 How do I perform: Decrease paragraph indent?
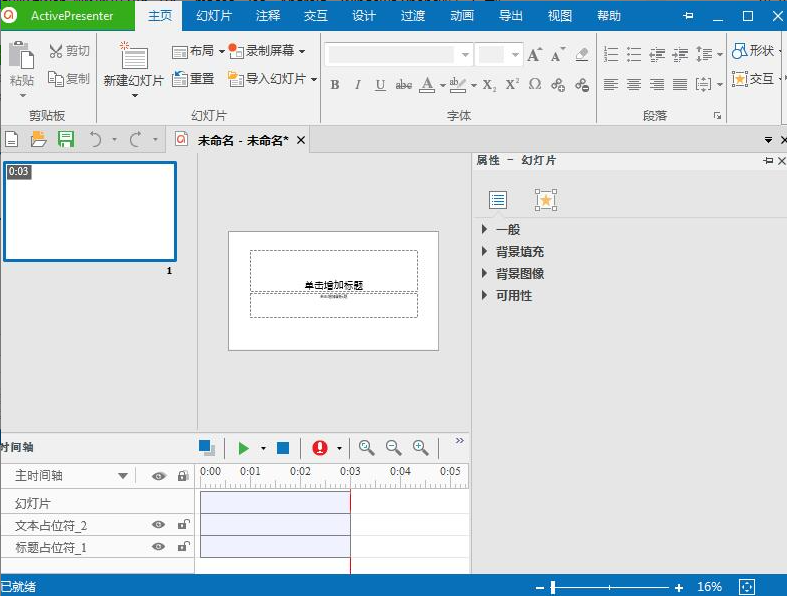click(x=657, y=54)
